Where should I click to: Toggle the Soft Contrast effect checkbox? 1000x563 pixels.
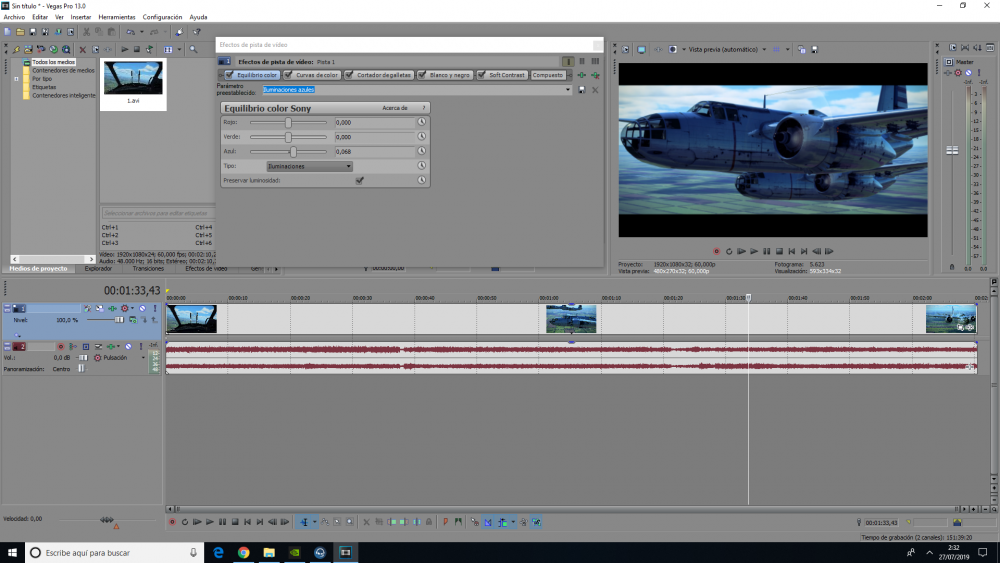point(482,75)
